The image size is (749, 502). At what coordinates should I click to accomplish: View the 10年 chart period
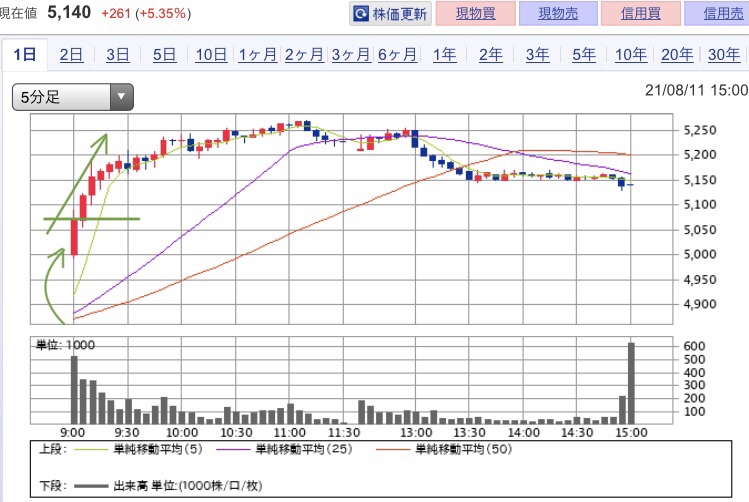(631, 55)
